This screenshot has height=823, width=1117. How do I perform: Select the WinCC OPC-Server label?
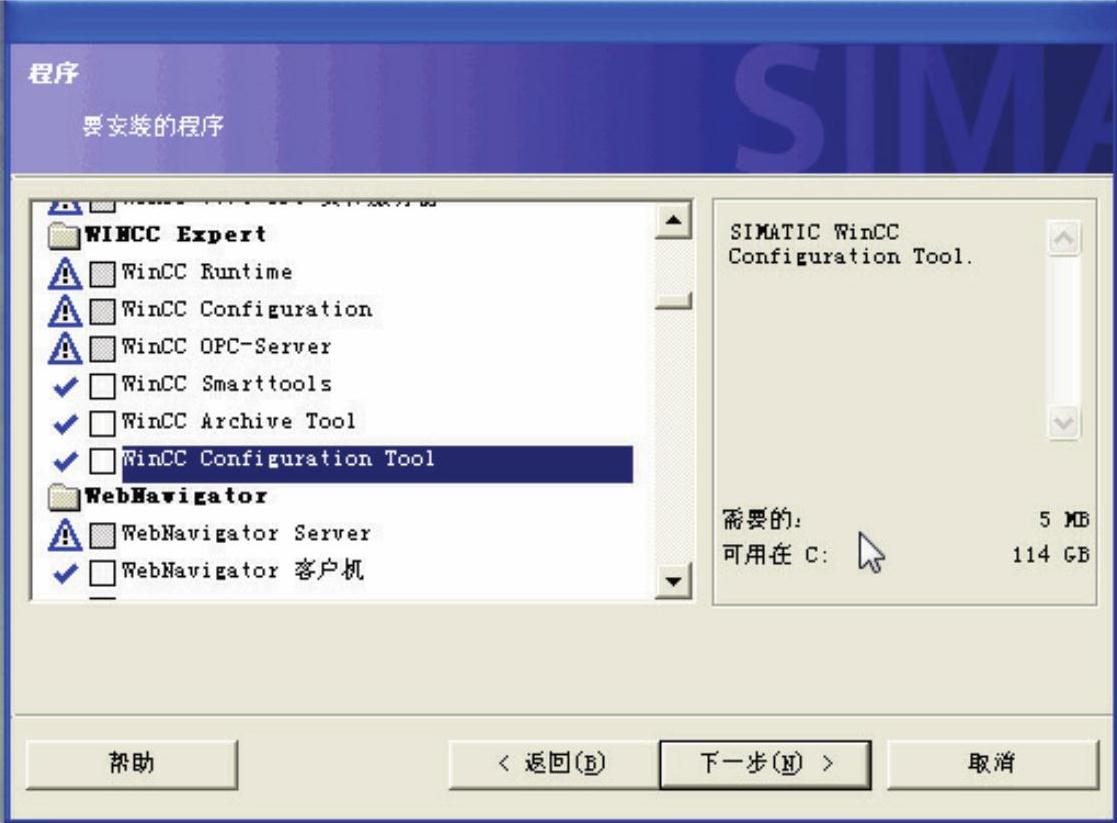point(226,346)
